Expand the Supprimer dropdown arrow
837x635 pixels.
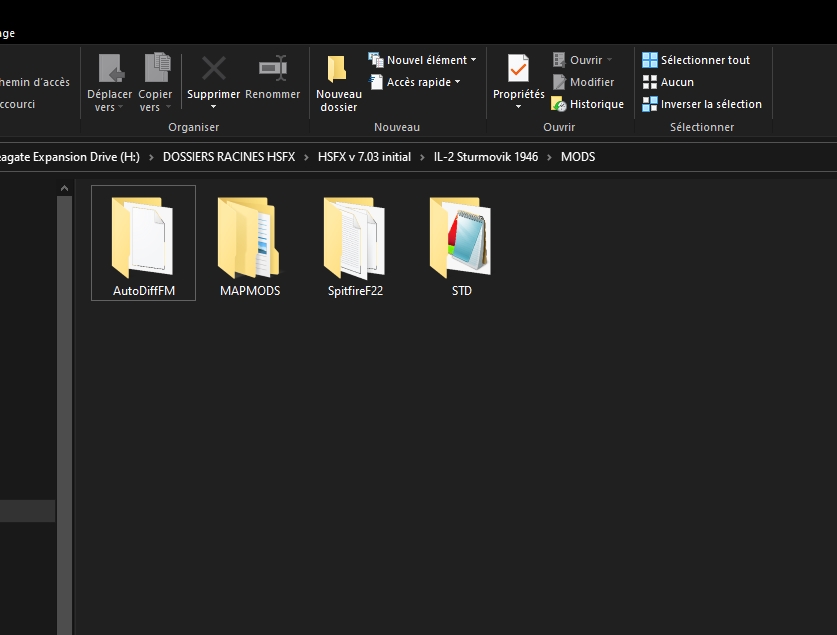coord(214,107)
